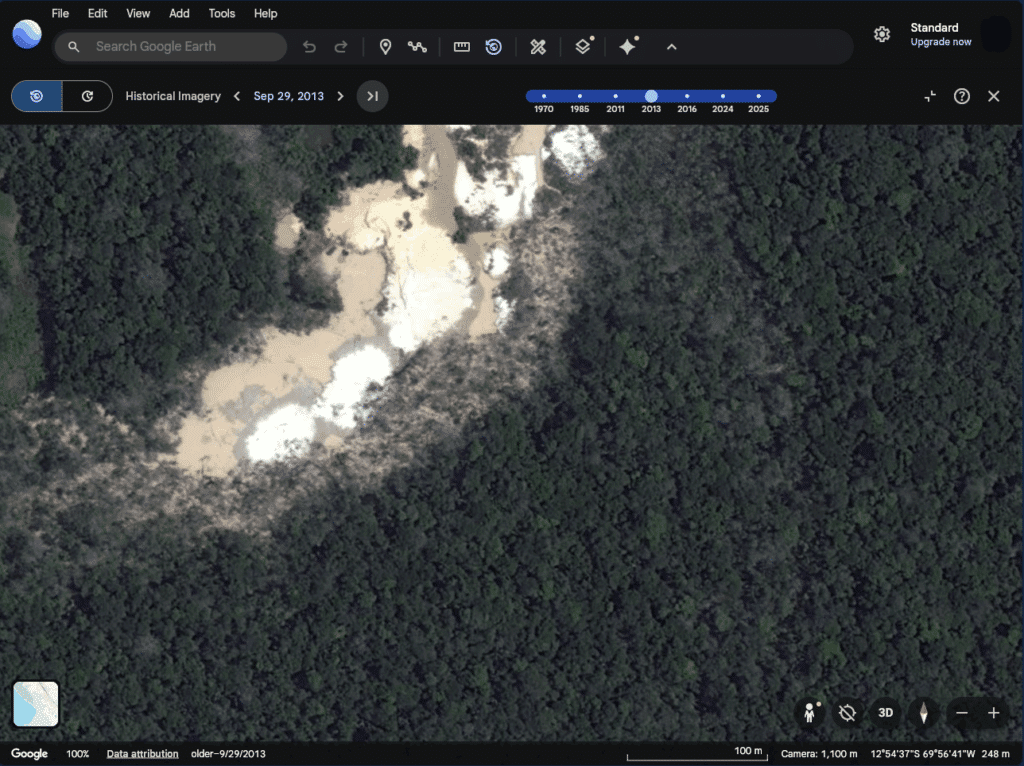Click the historical imagery toolbar icon
The image size is (1024, 766).
tap(493, 47)
